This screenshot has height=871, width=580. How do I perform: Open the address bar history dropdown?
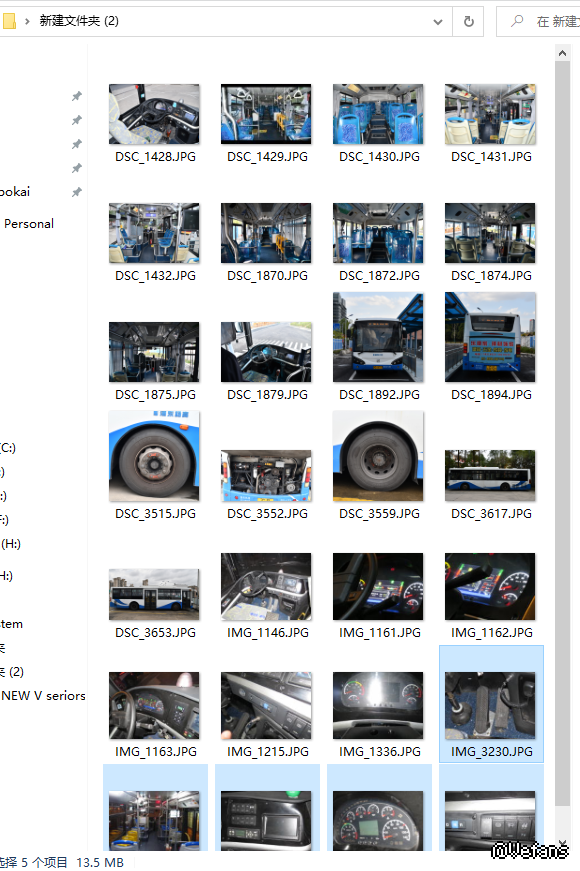coord(438,22)
